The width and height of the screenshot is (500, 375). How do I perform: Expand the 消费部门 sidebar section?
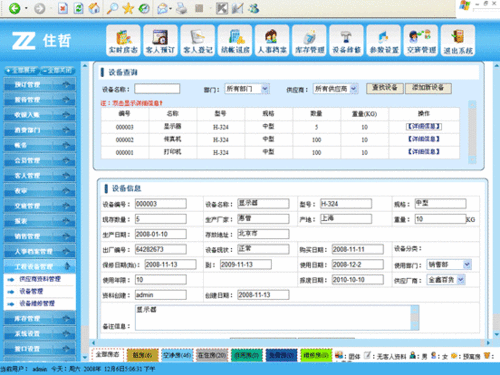(x=40, y=130)
